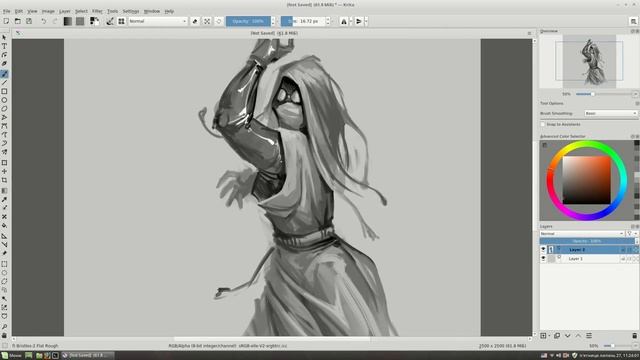Select the Color Picker eyedropper tool

[x=4, y=199]
